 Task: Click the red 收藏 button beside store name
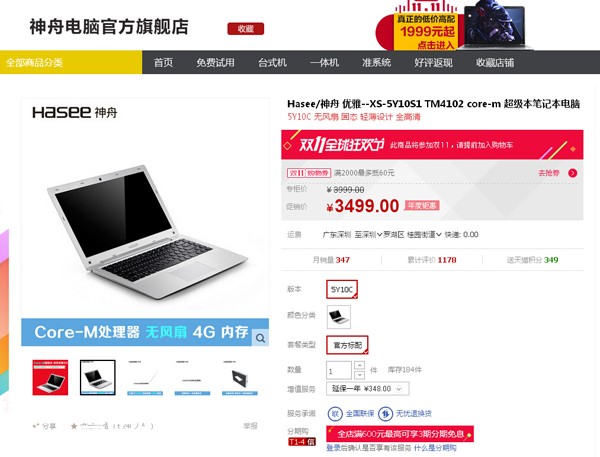pyautogui.click(x=245, y=29)
